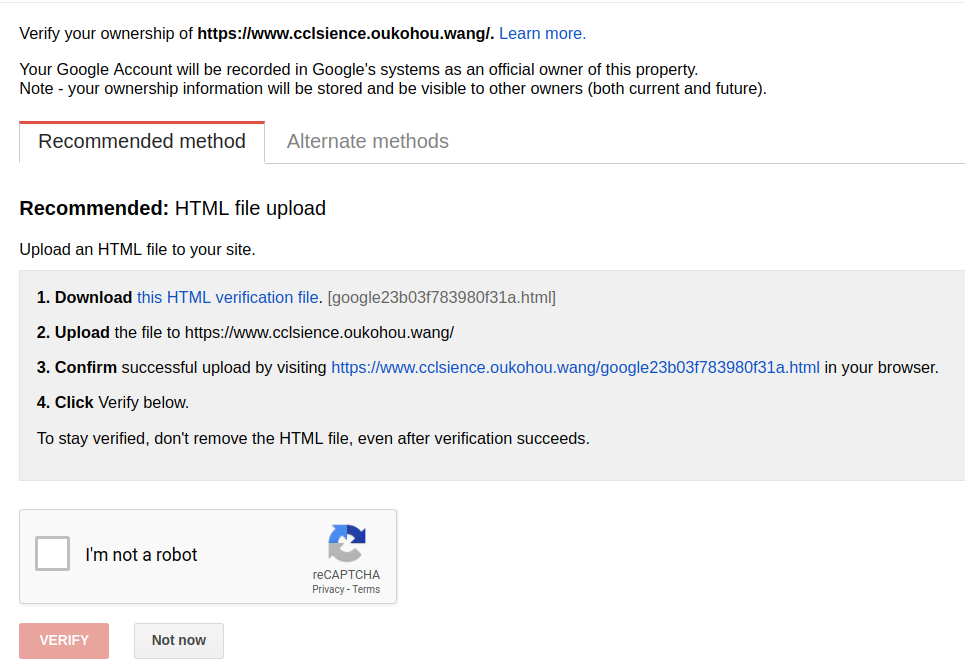The width and height of the screenshot is (965, 672).
Task: Select the Recommended method tab
Action: (x=142, y=142)
